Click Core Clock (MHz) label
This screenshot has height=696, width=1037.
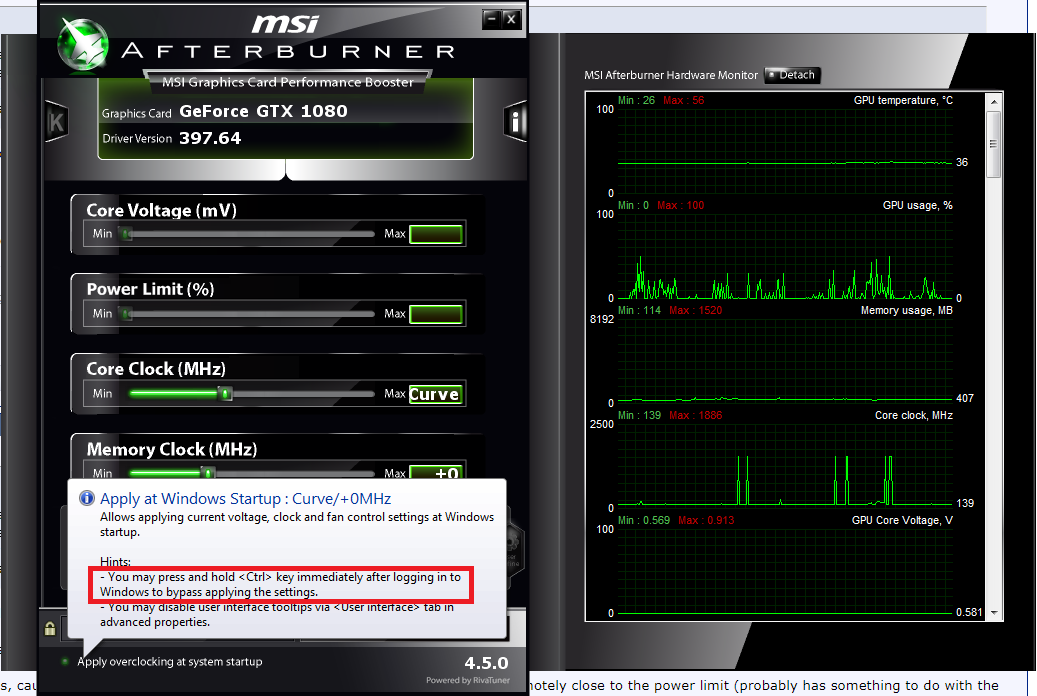tap(156, 369)
